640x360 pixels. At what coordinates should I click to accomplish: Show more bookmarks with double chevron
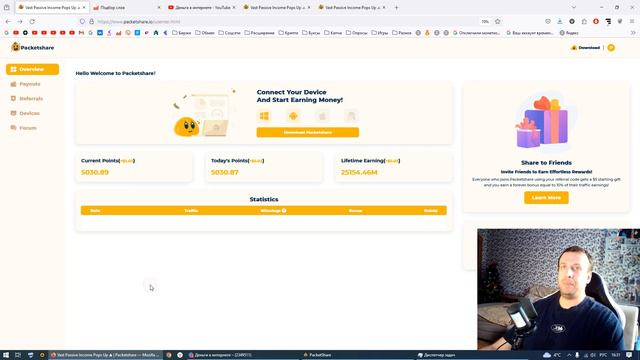click(x=633, y=33)
